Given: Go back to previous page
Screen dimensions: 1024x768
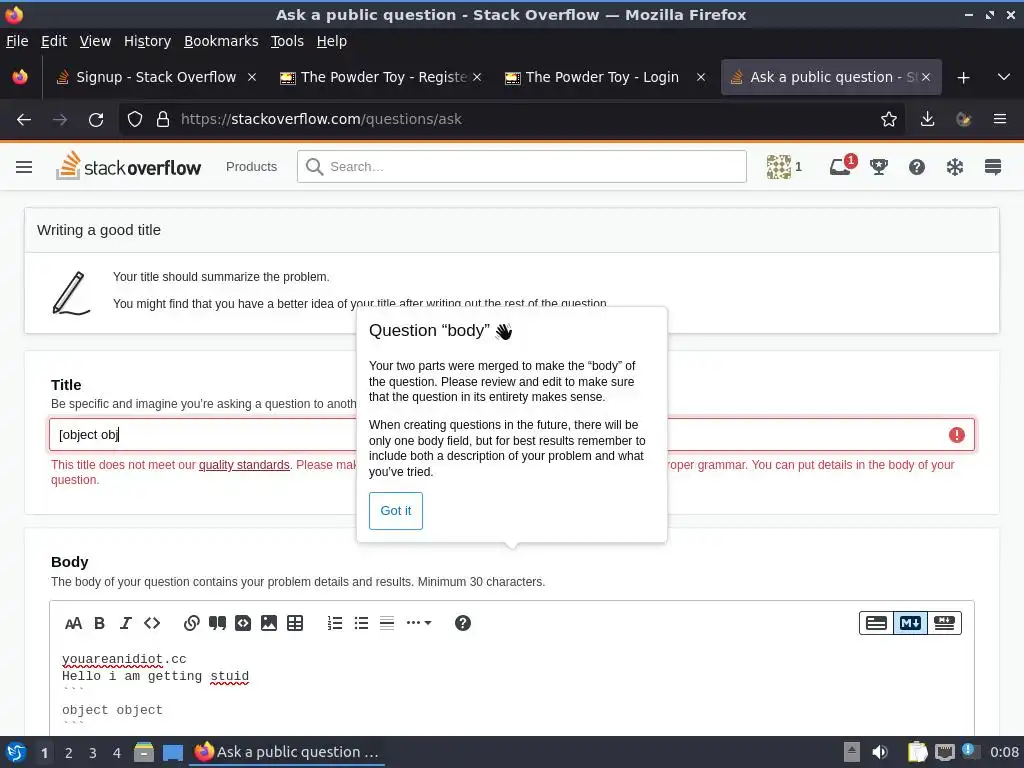Looking at the screenshot, I should (24, 120).
